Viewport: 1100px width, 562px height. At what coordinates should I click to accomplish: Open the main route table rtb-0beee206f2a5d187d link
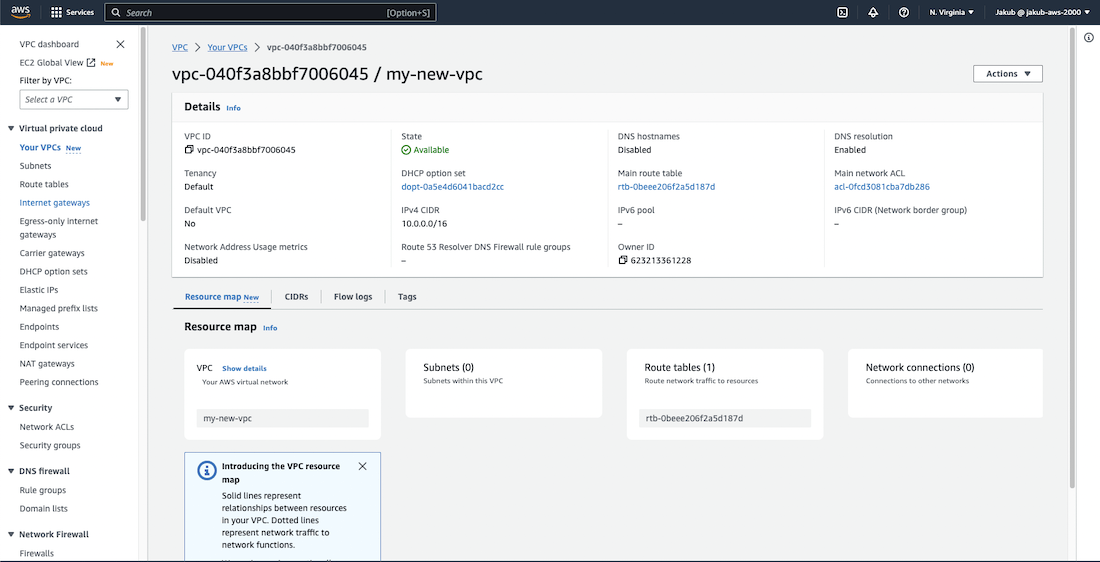coord(666,187)
